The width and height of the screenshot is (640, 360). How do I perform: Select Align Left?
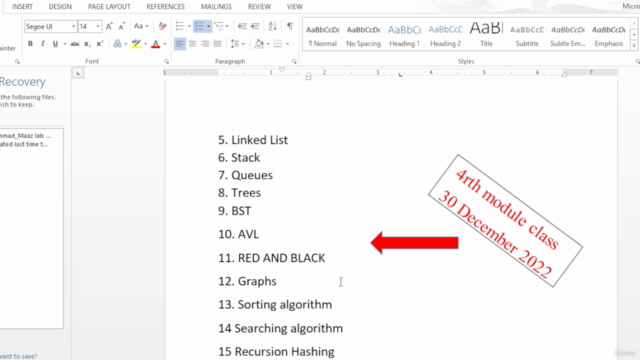[x=180, y=44]
